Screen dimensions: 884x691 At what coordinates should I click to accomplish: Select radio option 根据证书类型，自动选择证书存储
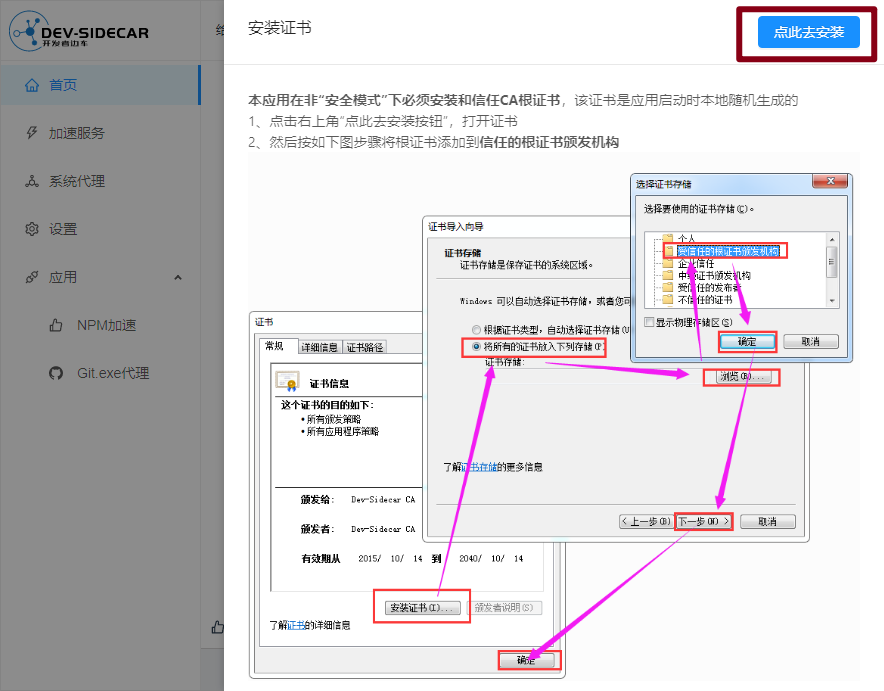click(x=475, y=329)
